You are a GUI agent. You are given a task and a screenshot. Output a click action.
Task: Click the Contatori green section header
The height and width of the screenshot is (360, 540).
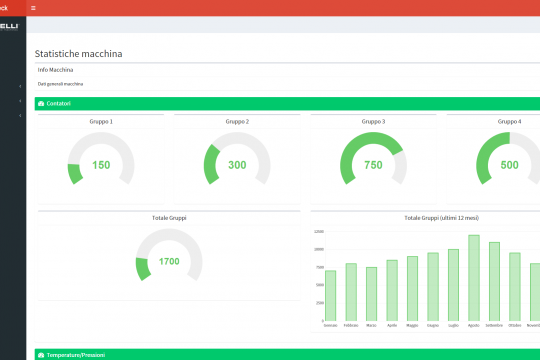pyautogui.click(x=287, y=104)
